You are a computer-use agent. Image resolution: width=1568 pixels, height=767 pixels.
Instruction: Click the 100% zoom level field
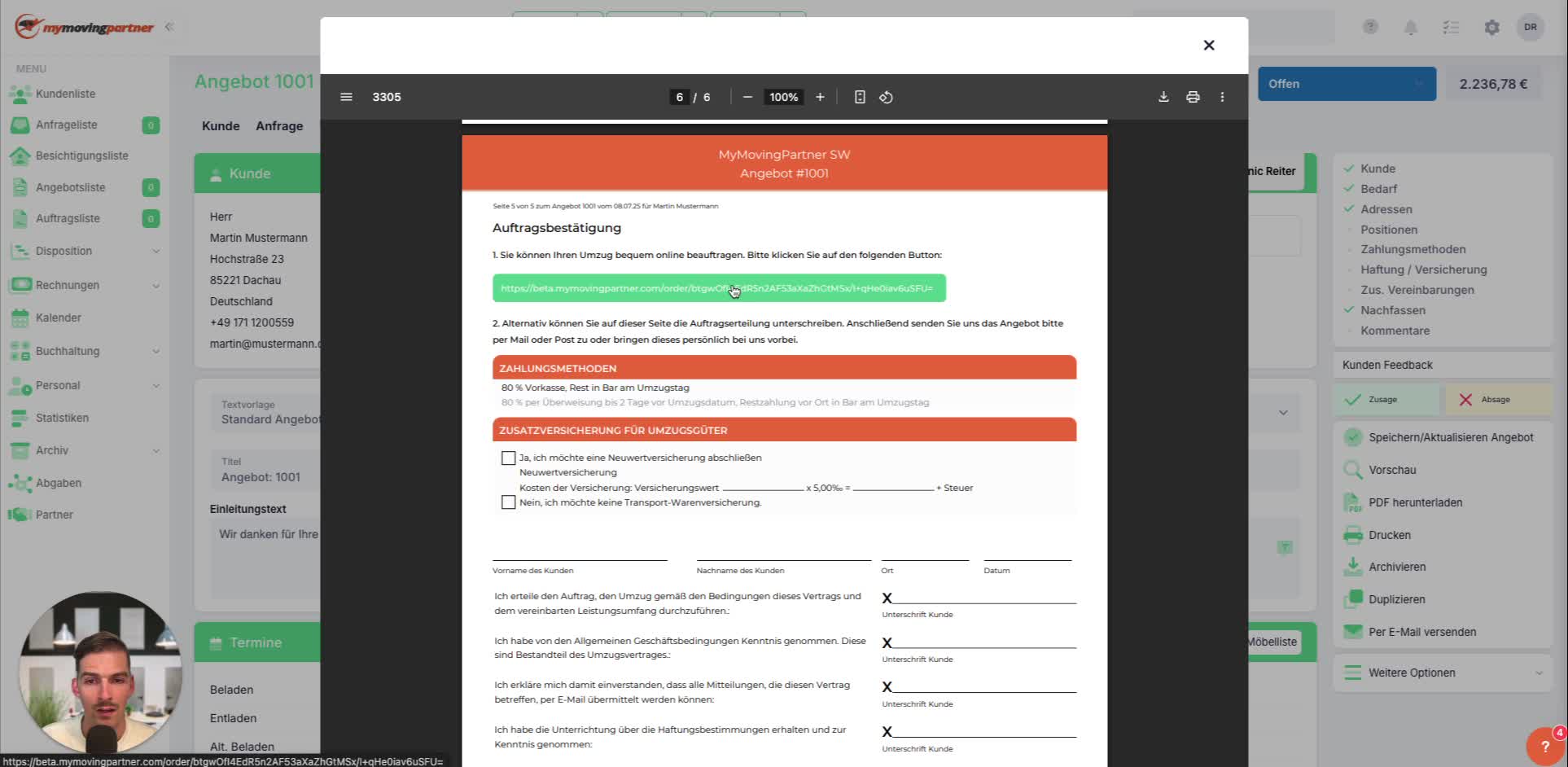pos(783,97)
